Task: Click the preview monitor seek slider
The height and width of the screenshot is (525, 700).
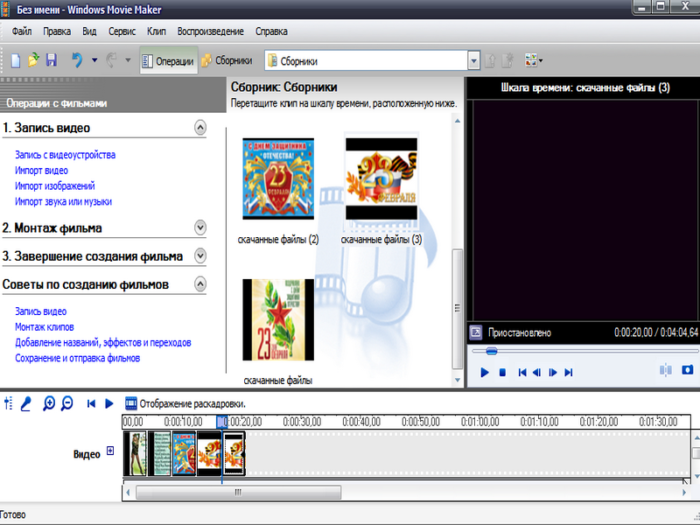Action: pos(492,351)
